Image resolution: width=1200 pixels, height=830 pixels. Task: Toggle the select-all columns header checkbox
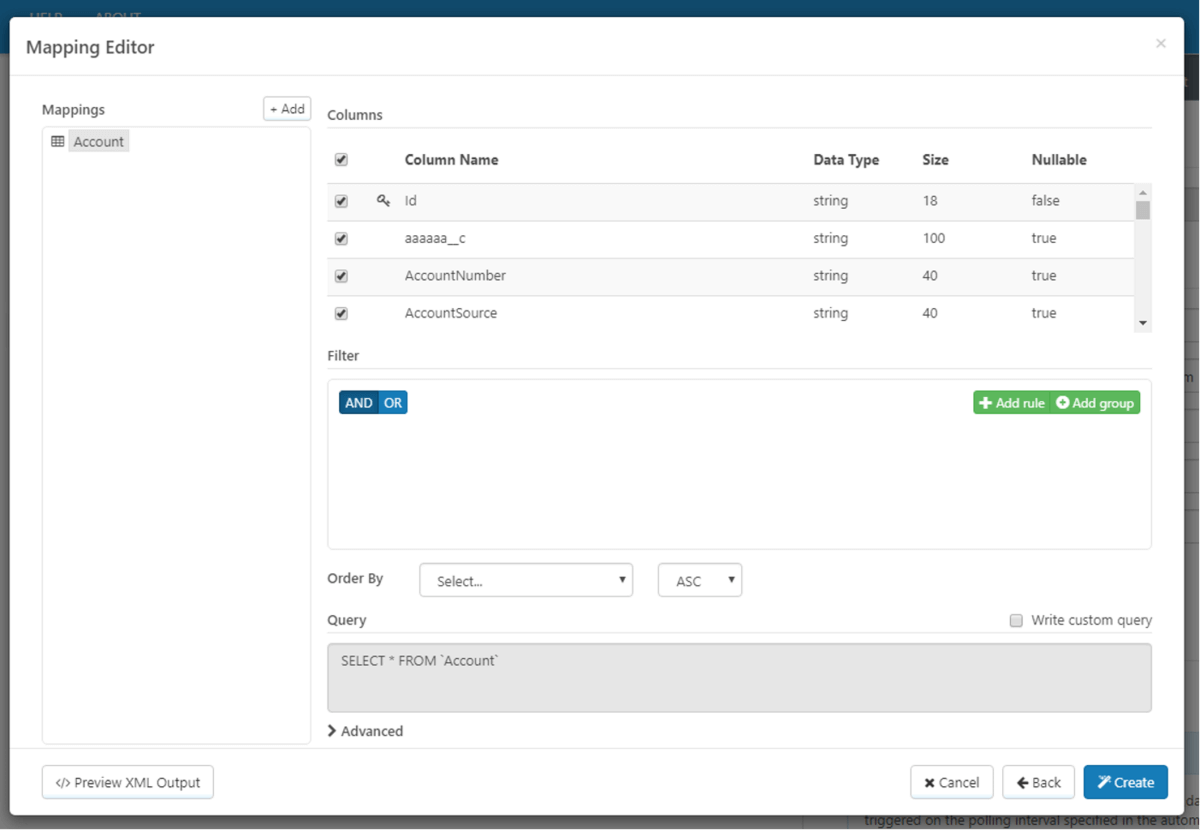pyautogui.click(x=341, y=160)
